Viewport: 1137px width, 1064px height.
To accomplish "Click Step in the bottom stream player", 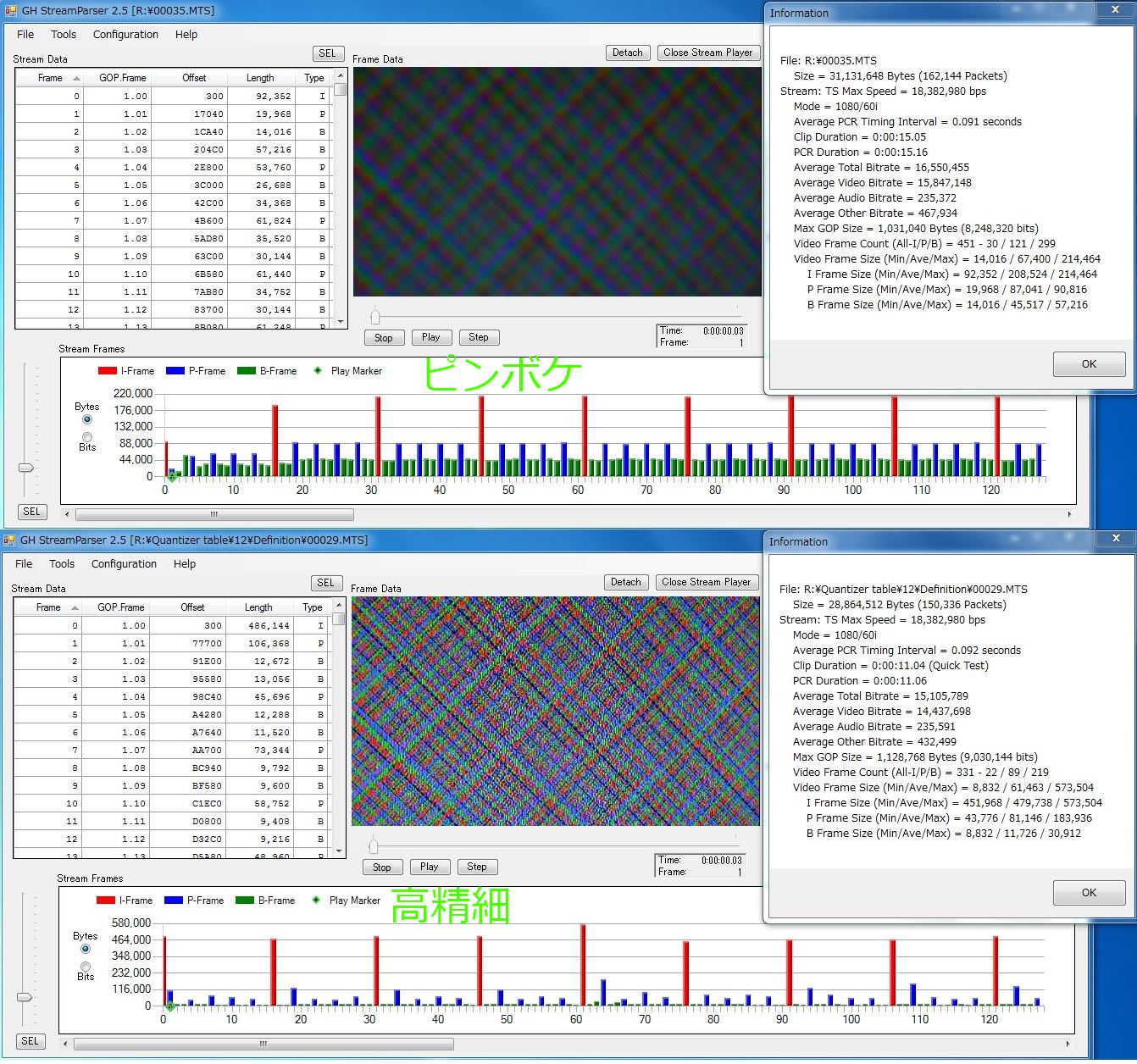I will click(477, 867).
